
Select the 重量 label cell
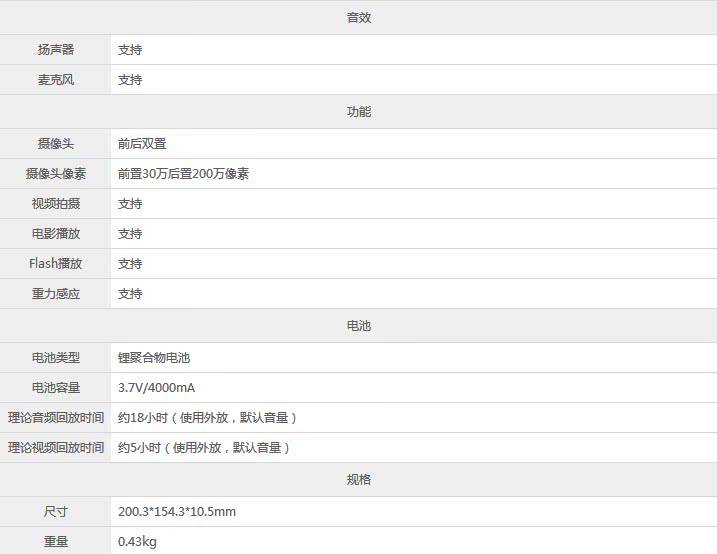[55, 541]
